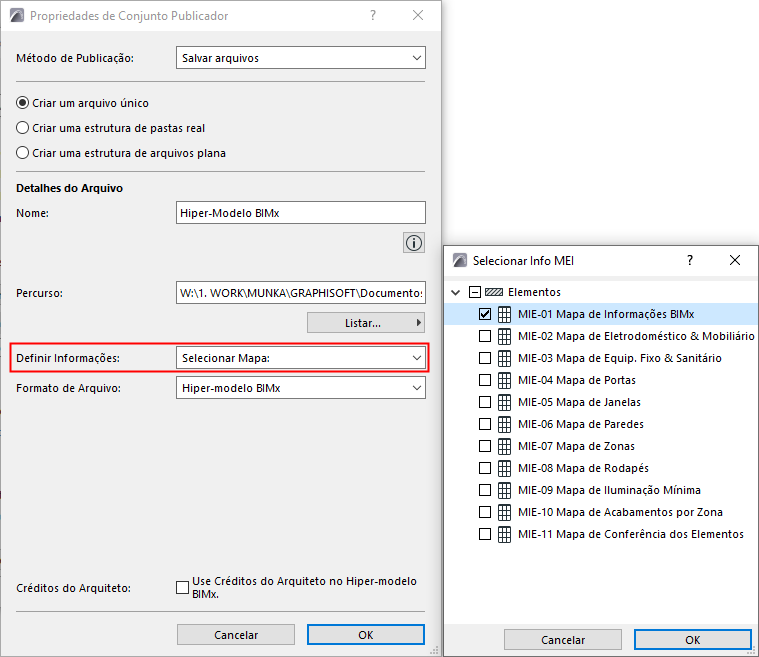Image resolution: width=759 pixels, height=657 pixels.
Task: Check the MIE-06 Mapa de Paredes box
Action: point(485,424)
